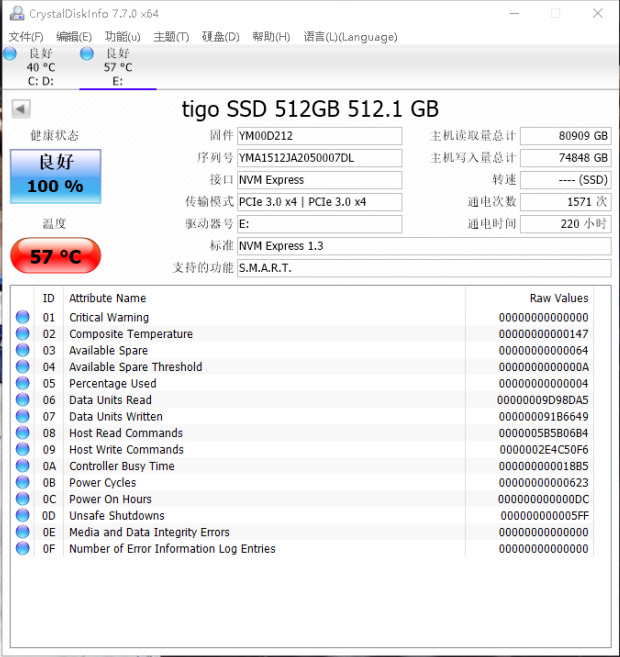620x657 pixels.
Task: Click the 健康状态 label
Action: click(x=54, y=135)
